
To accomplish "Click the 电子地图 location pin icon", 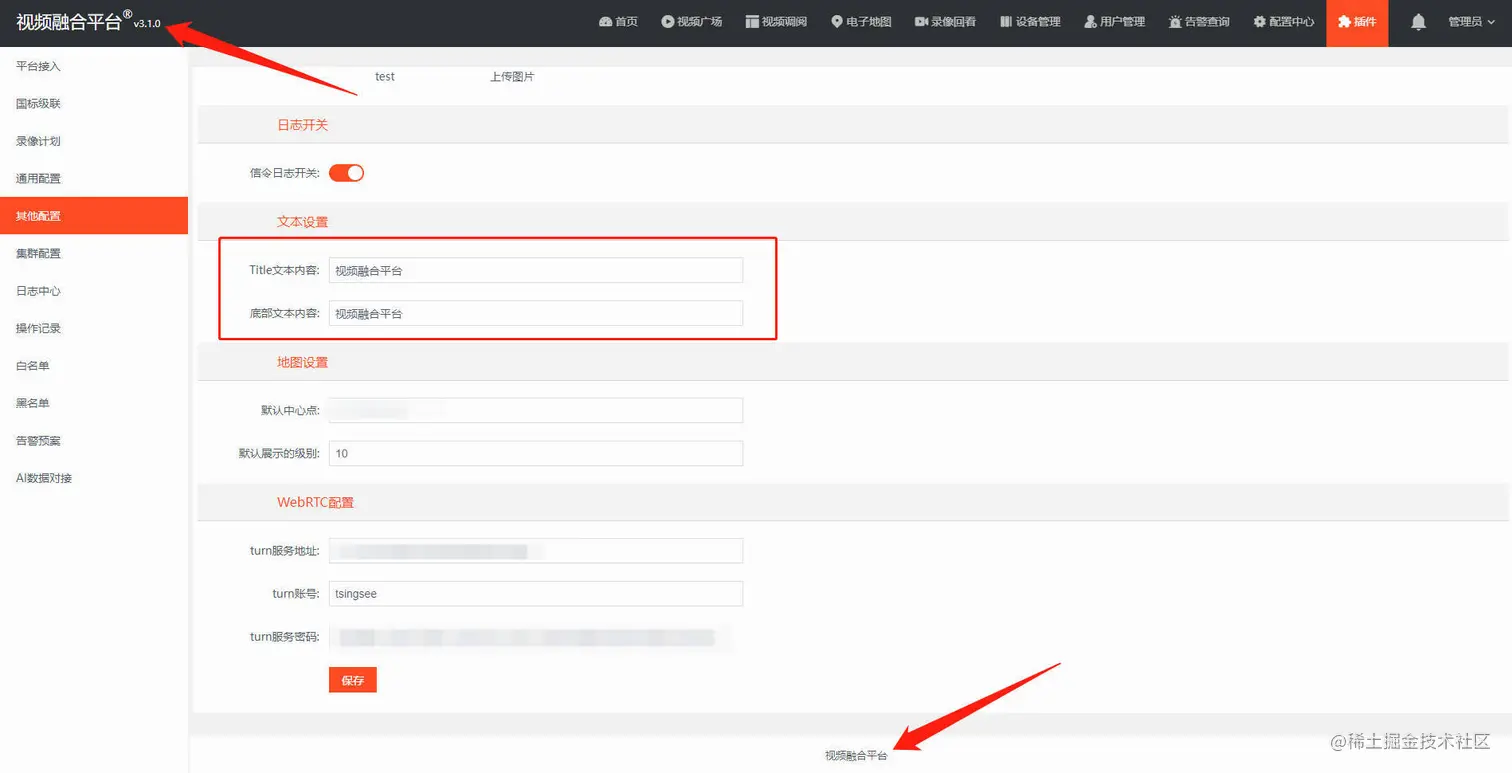I will (836, 22).
